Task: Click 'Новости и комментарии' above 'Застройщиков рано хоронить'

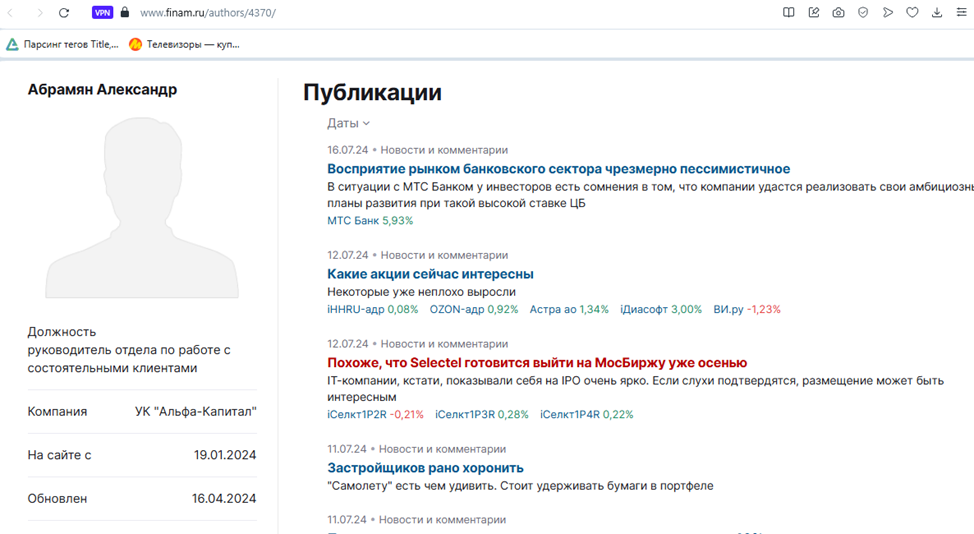Action: coord(442,449)
